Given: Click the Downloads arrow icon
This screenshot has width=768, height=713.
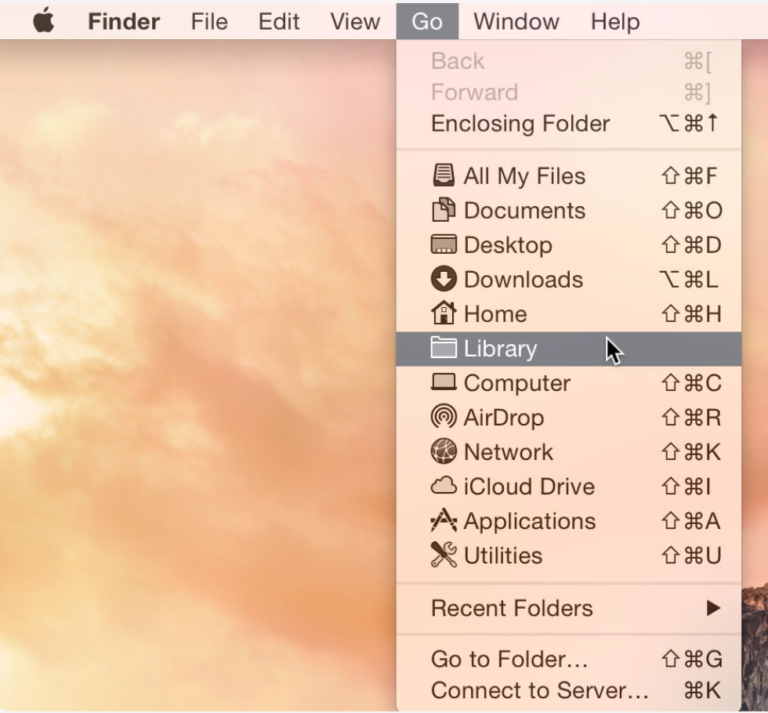Looking at the screenshot, I should 444,279.
